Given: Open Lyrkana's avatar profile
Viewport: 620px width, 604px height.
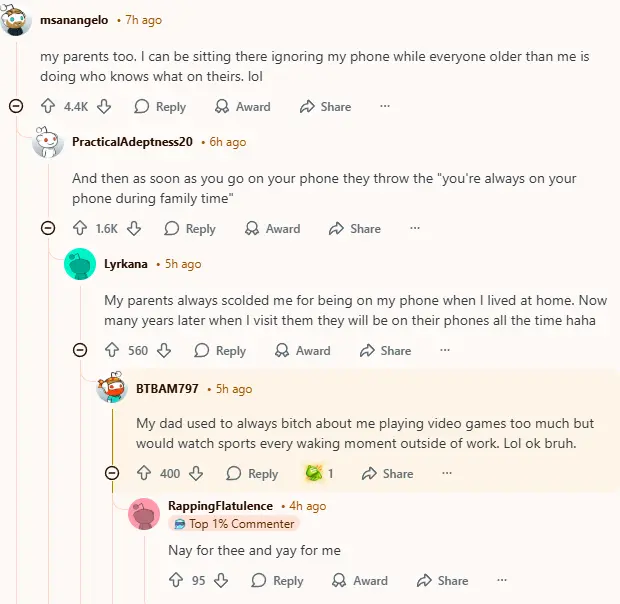Looking at the screenshot, I should 80,264.
